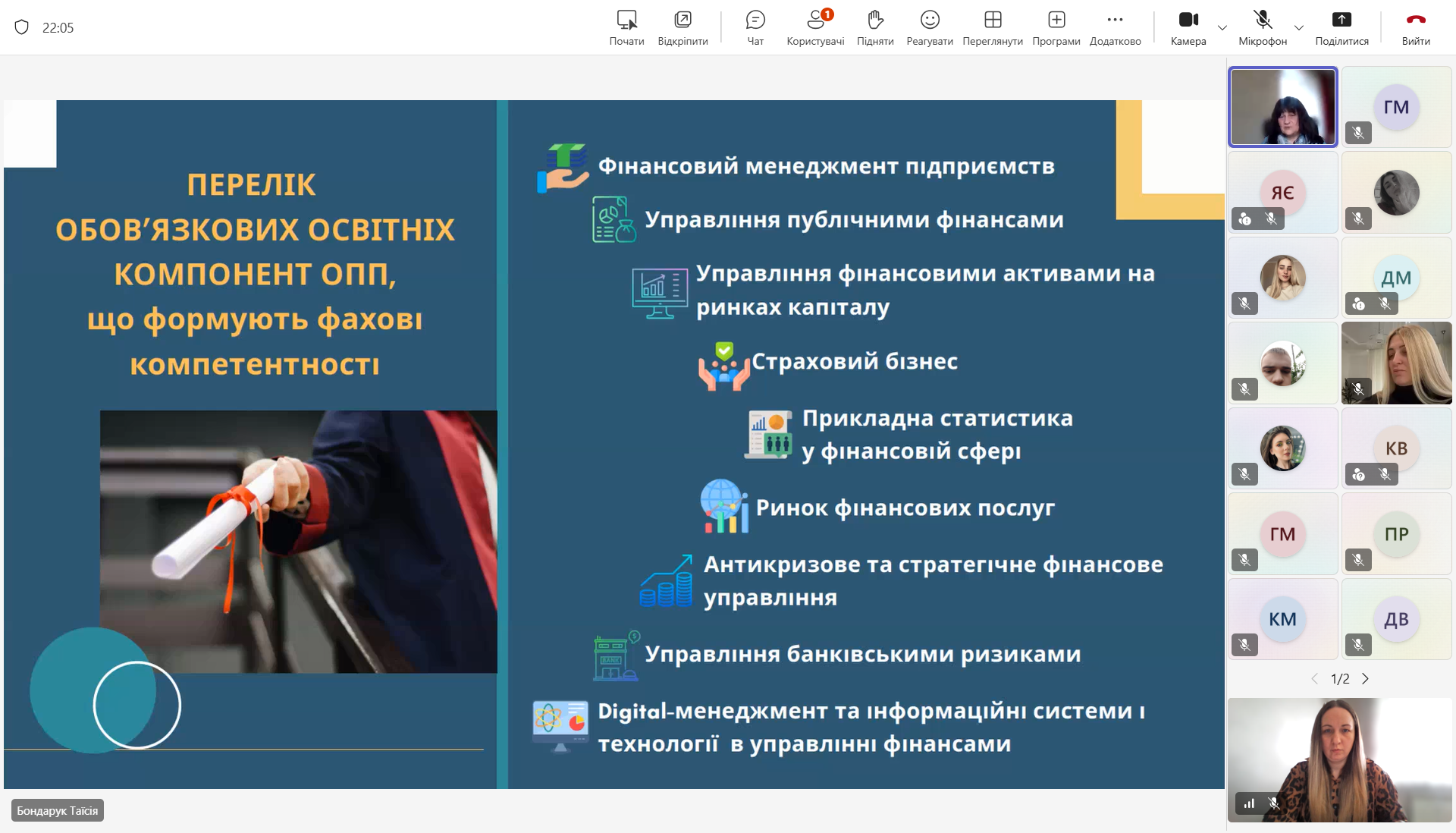The height and width of the screenshot is (833, 1456).
Task: Click the shield security indicator icon
Action: click(22, 27)
